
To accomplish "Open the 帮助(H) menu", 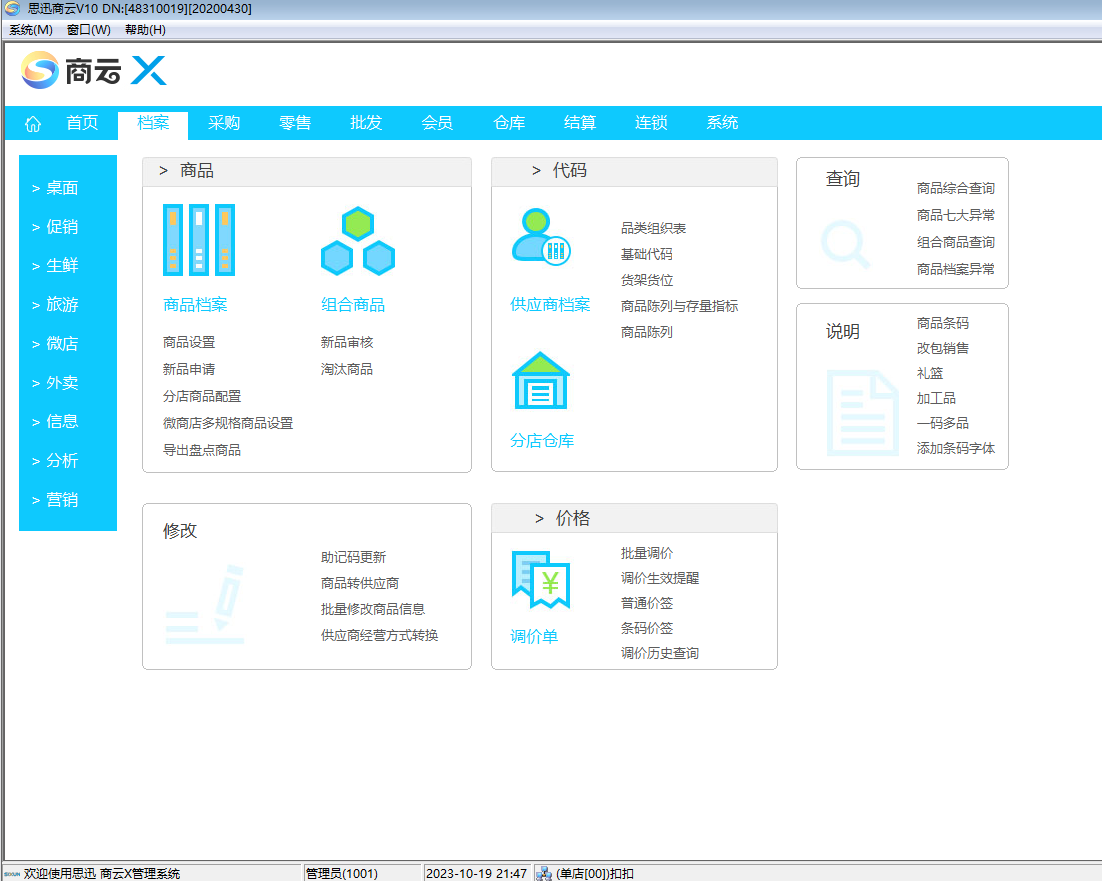I will (145, 30).
